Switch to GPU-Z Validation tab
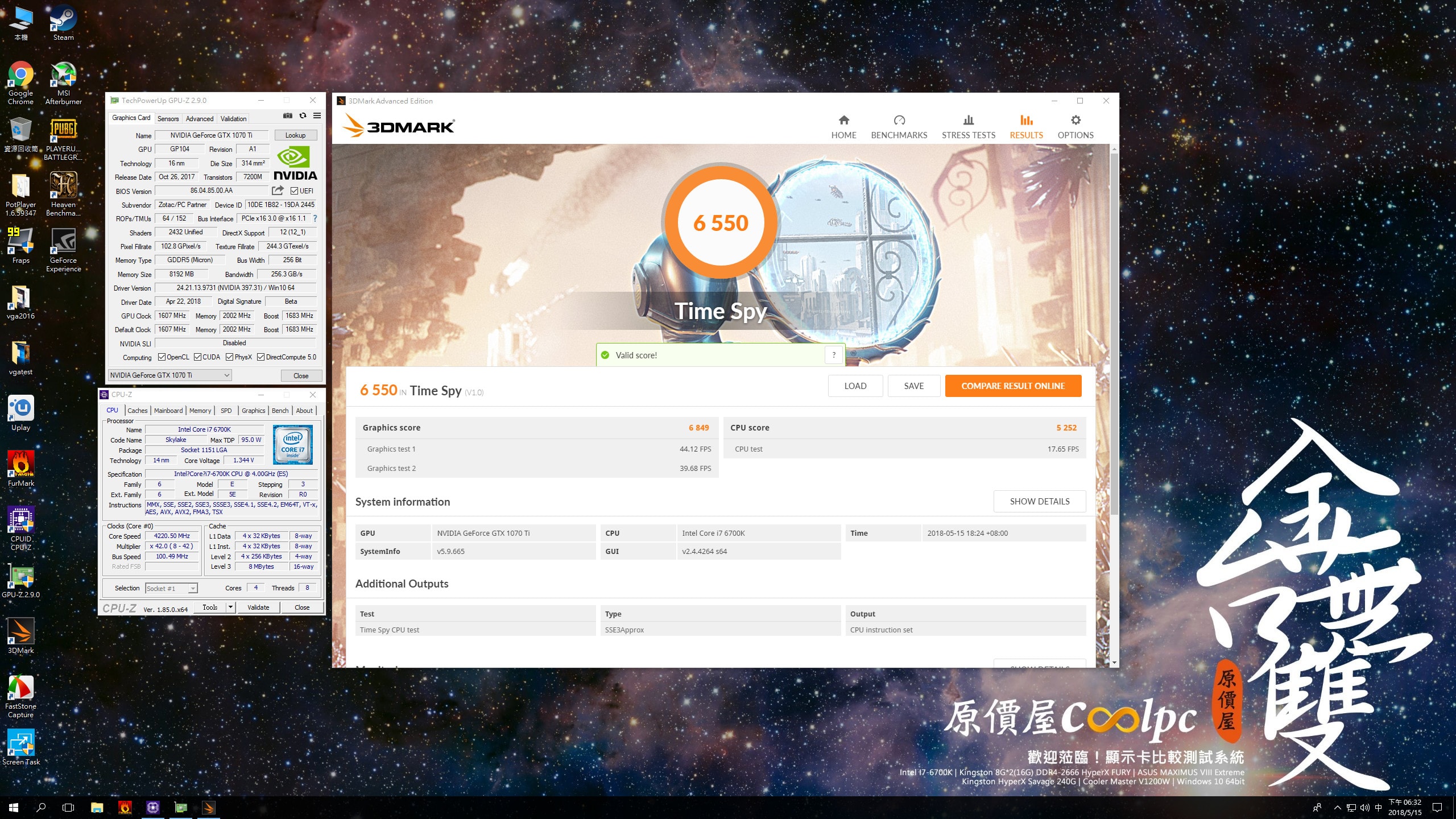This screenshot has width=1456, height=819. (x=233, y=118)
